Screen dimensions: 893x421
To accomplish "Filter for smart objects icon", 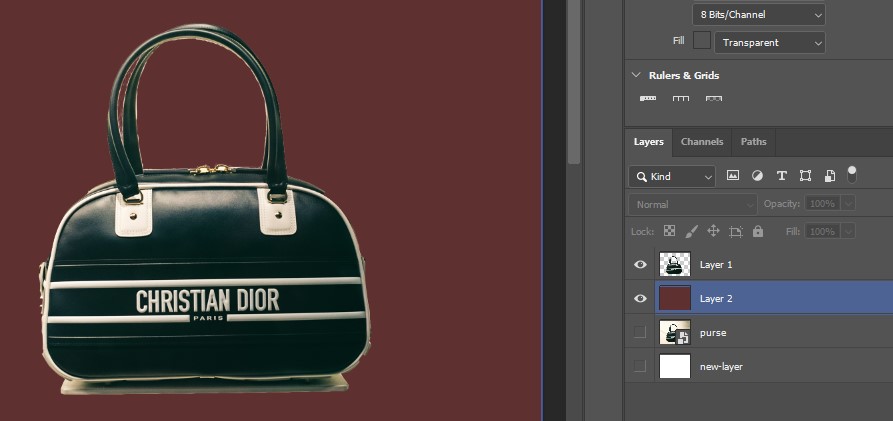I will (829, 176).
